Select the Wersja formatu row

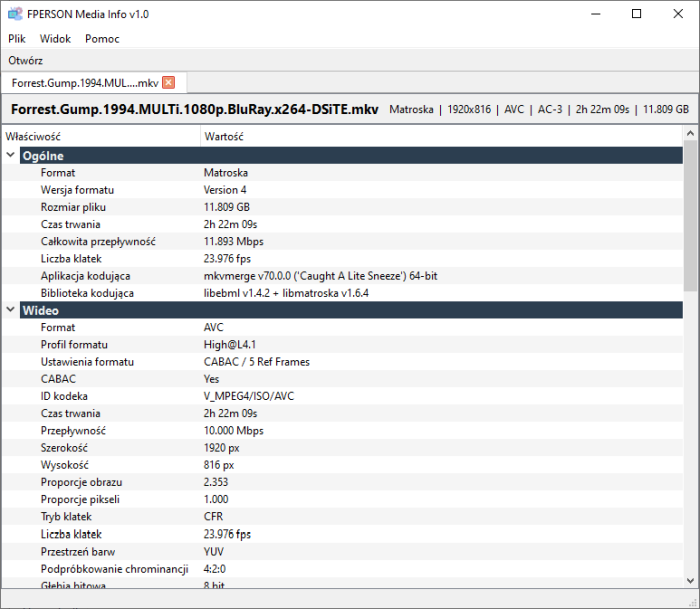(x=343, y=190)
